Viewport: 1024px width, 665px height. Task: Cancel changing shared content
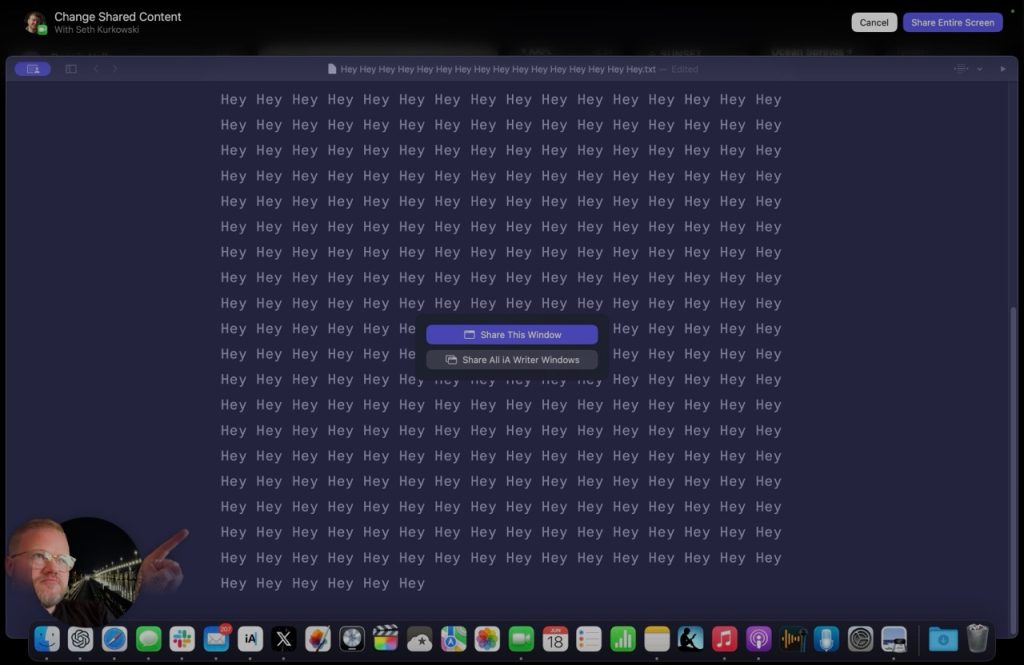[873, 22]
